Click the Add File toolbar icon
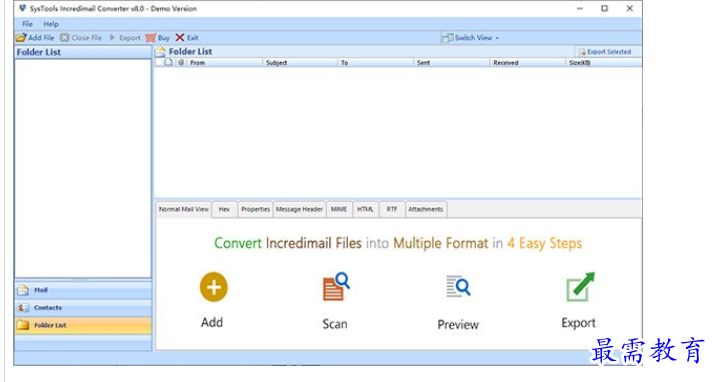The height and width of the screenshot is (382, 713). pos(21,38)
